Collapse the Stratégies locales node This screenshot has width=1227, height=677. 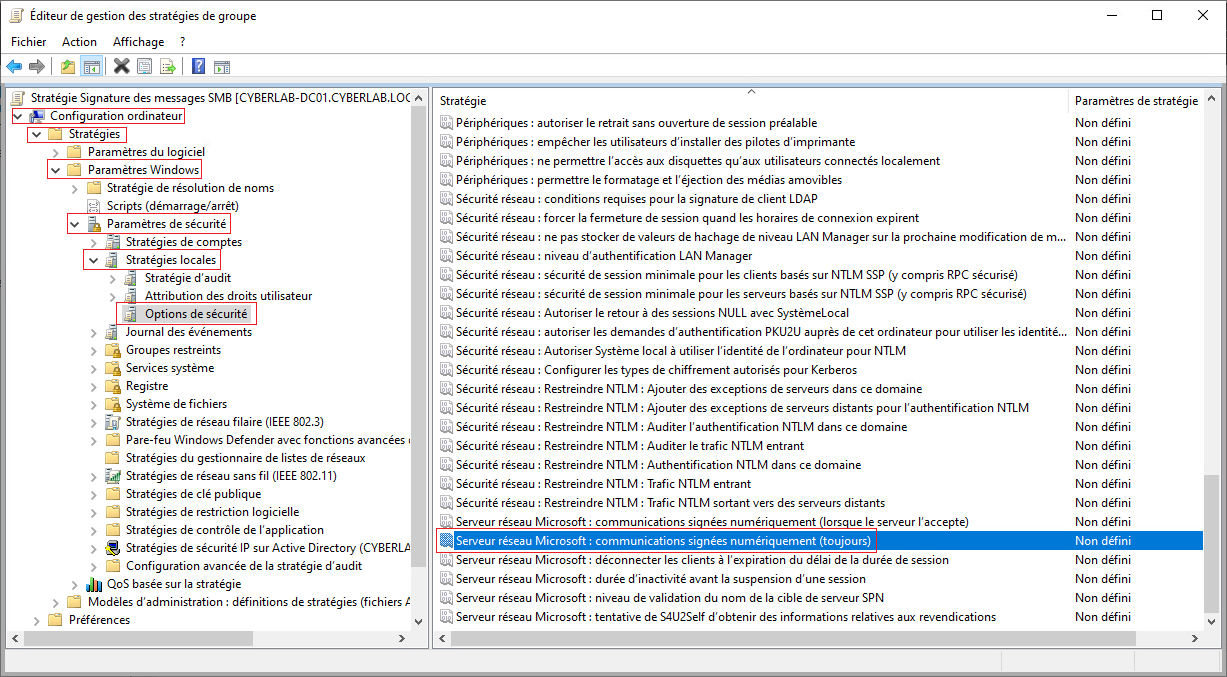(x=94, y=260)
